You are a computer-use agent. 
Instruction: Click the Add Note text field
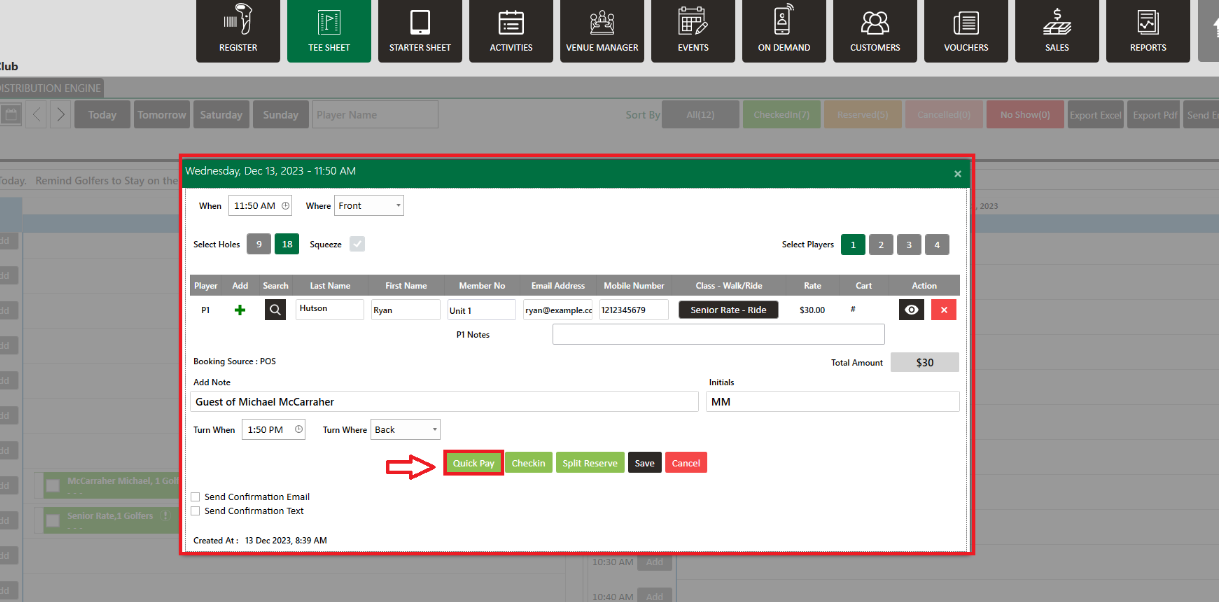[x=444, y=402]
